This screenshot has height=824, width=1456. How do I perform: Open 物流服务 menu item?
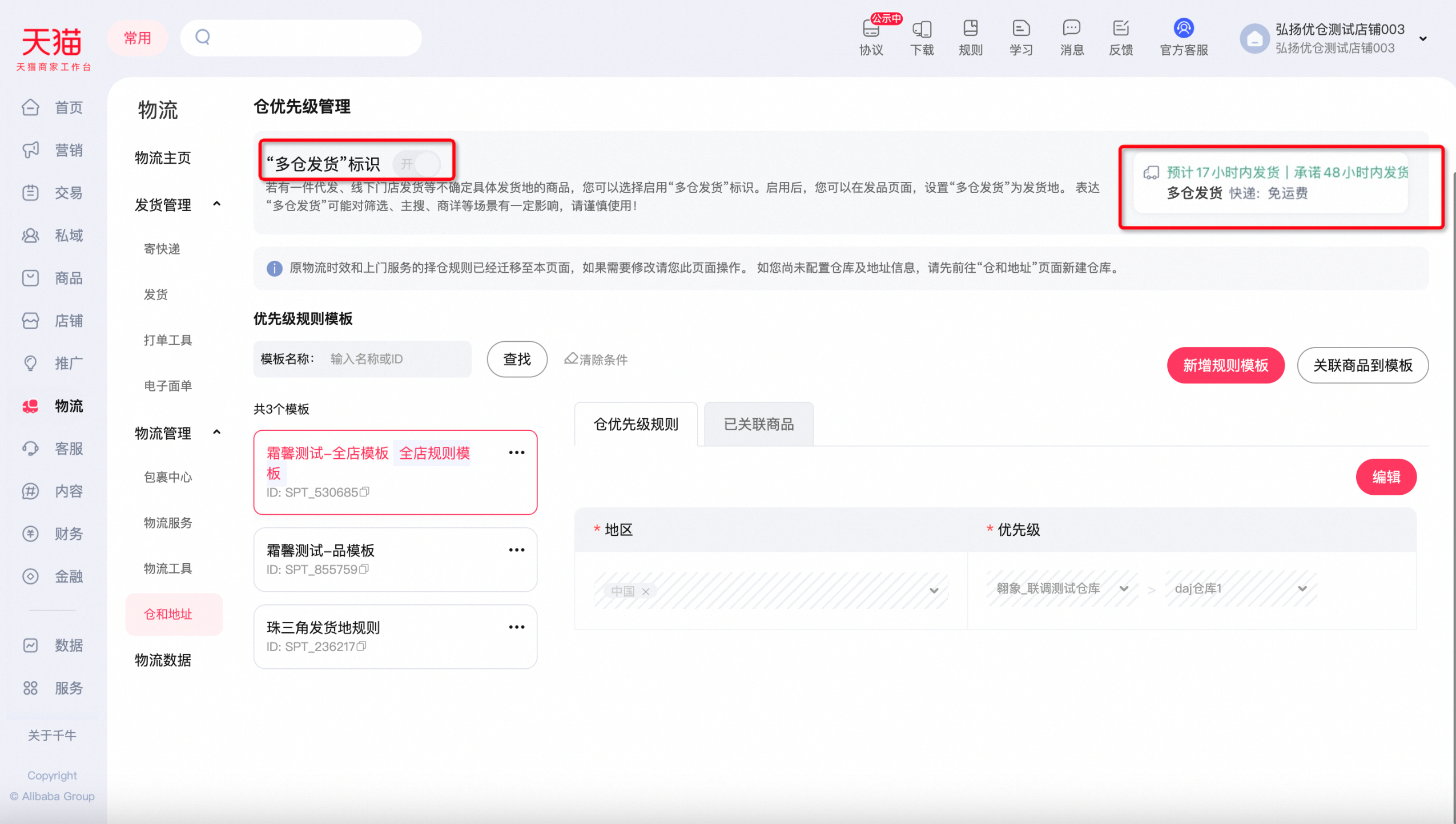coord(168,523)
